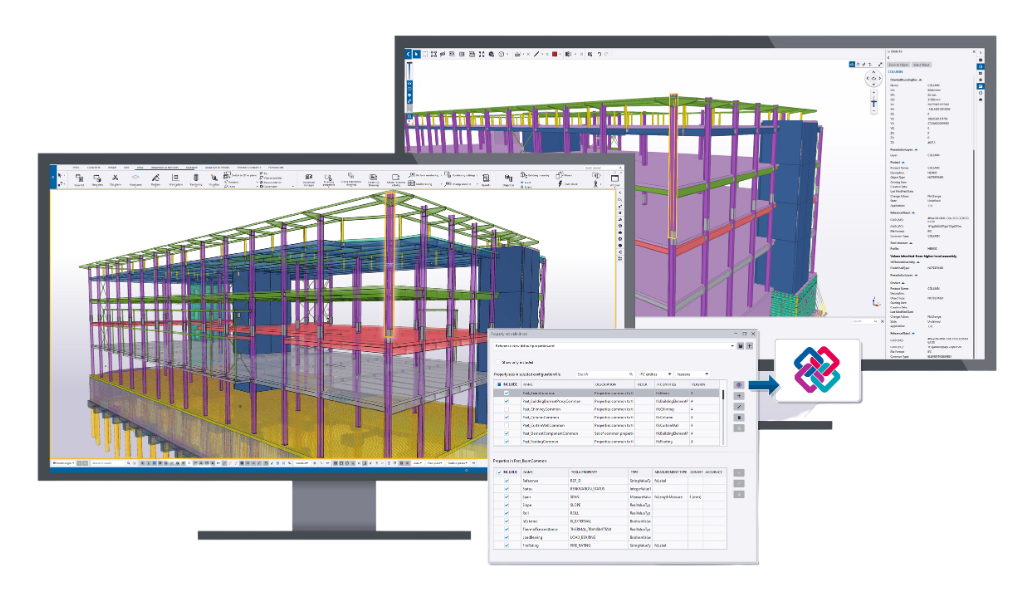The width and height of the screenshot is (1024, 607).
Task: Open the version filter dropdown beside IFC entities
Action: click(692, 374)
